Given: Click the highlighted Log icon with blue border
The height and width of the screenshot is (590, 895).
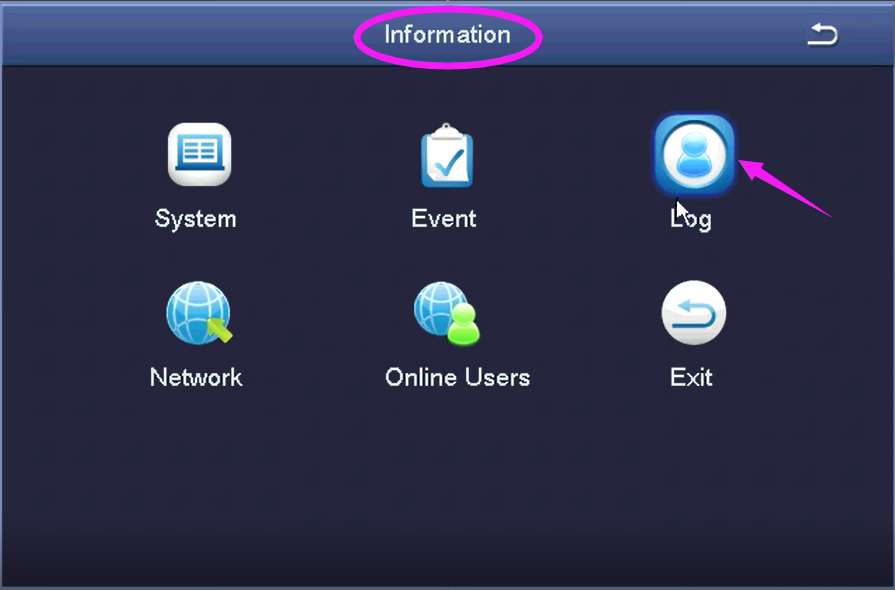Looking at the screenshot, I should tap(693, 157).
